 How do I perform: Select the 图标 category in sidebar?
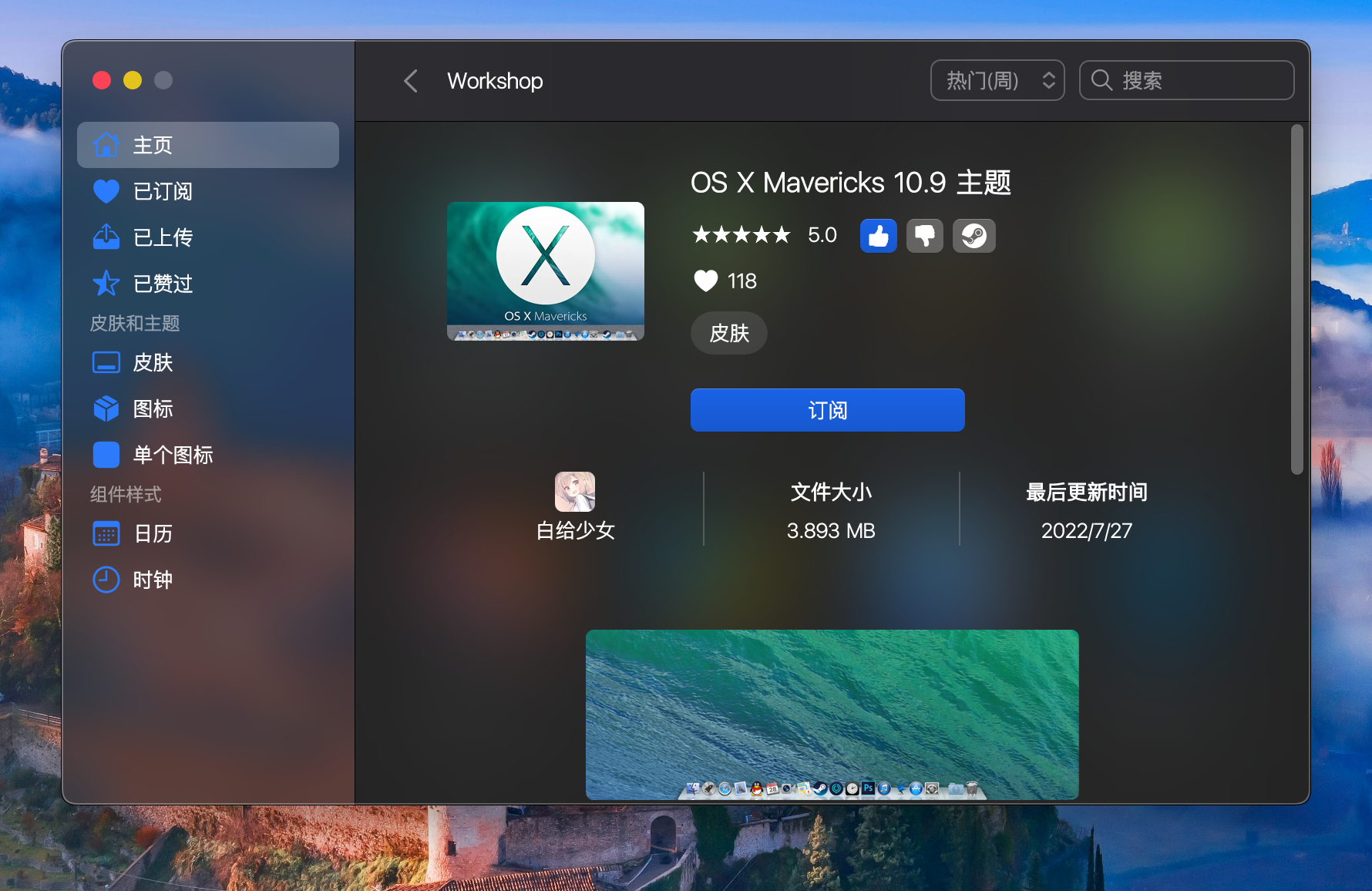[x=208, y=409]
